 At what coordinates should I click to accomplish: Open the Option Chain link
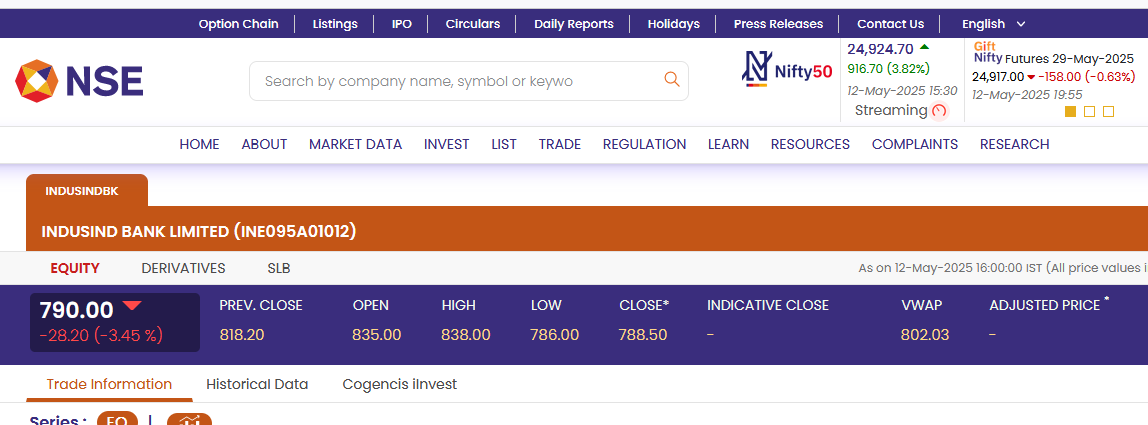click(239, 24)
